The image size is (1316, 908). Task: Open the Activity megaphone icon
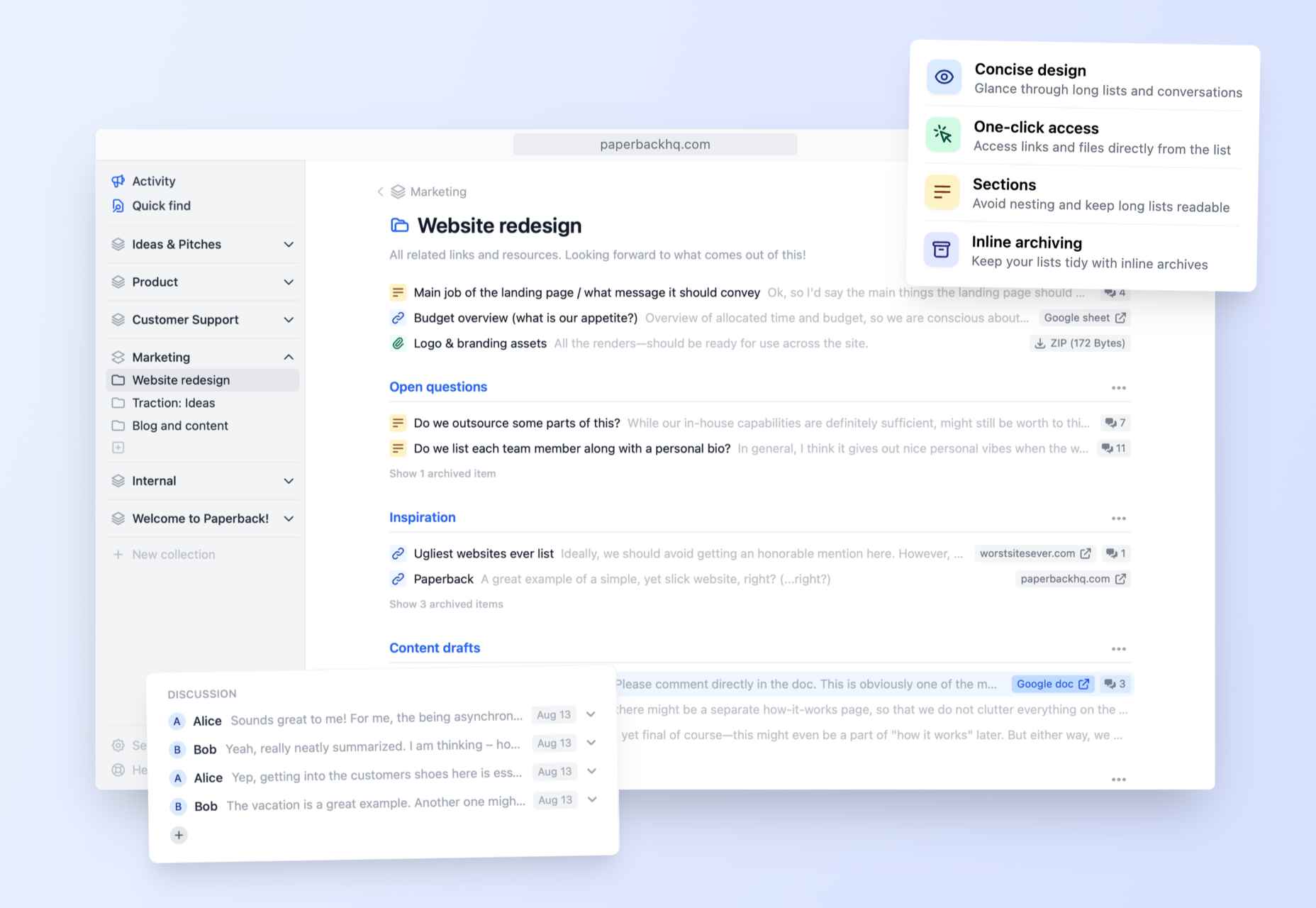(x=118, y=181)
